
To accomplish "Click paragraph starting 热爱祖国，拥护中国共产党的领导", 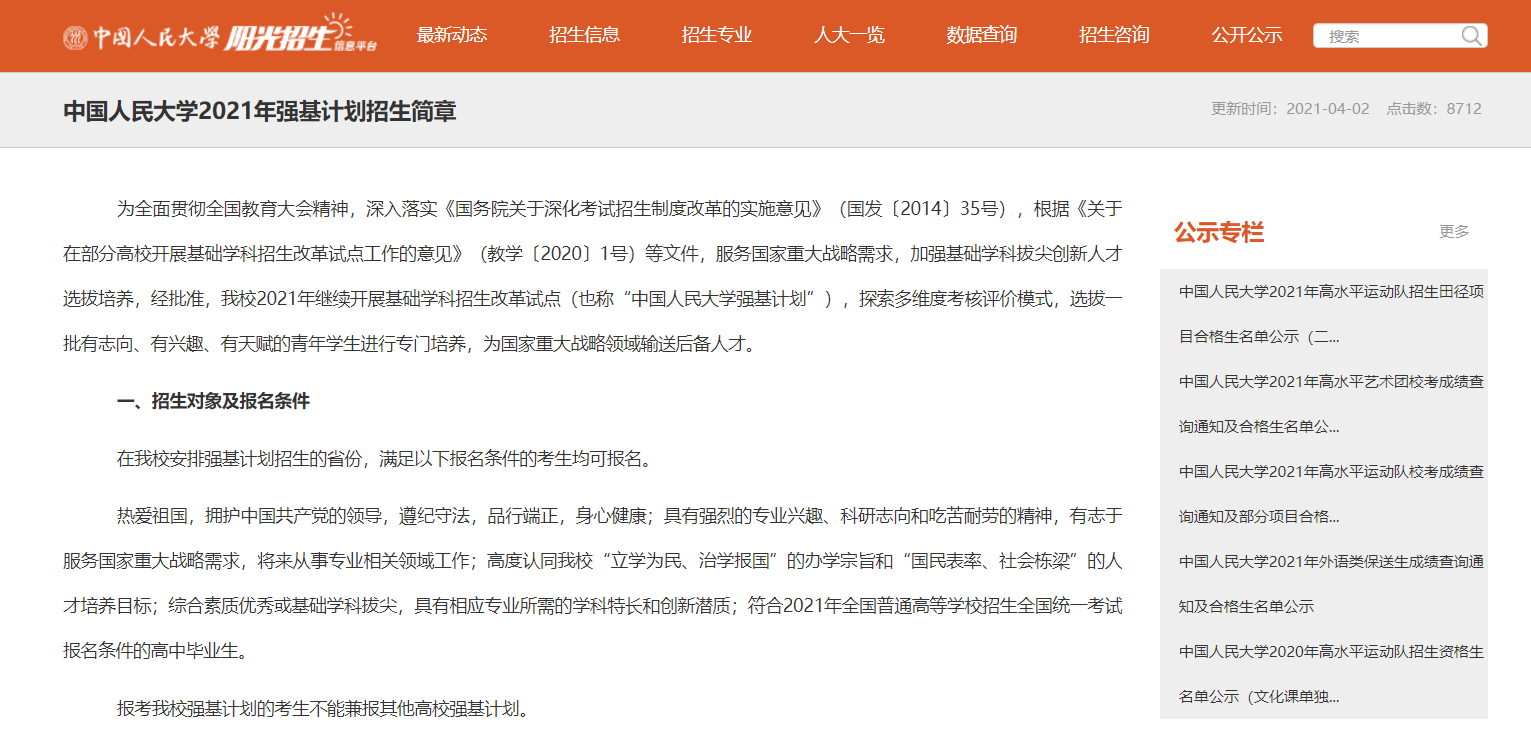I will pos(593,584).
